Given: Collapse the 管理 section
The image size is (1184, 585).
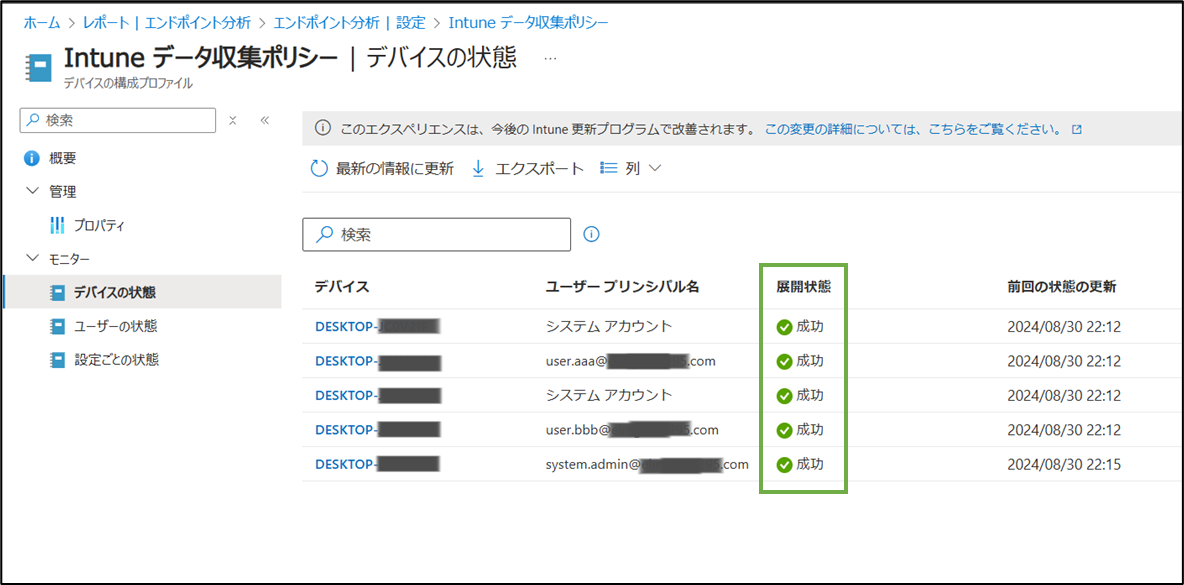Looking at the screenshot, I should coord(32,191).
